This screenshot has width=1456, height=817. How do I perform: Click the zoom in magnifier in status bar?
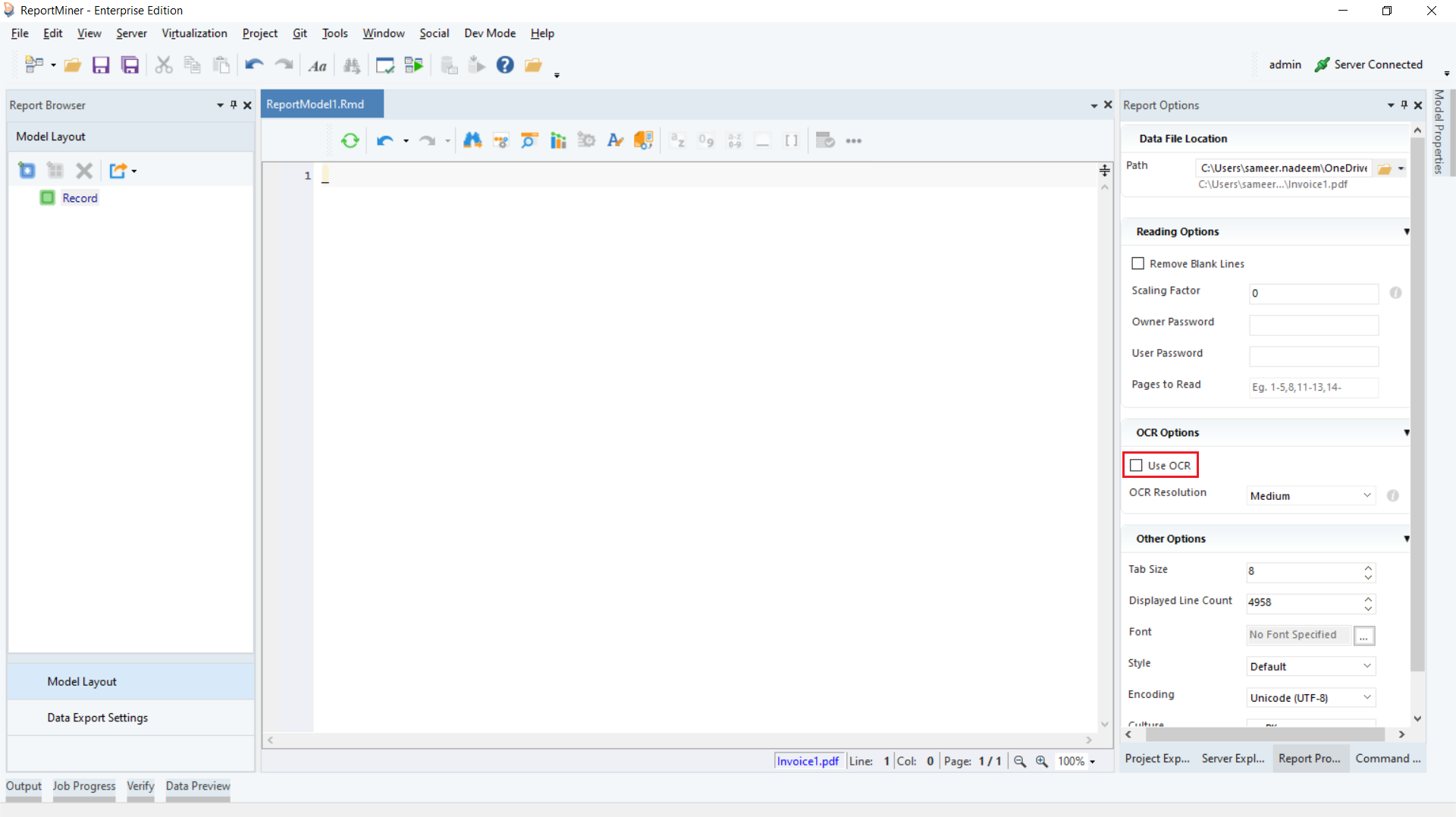point(1042,762)
